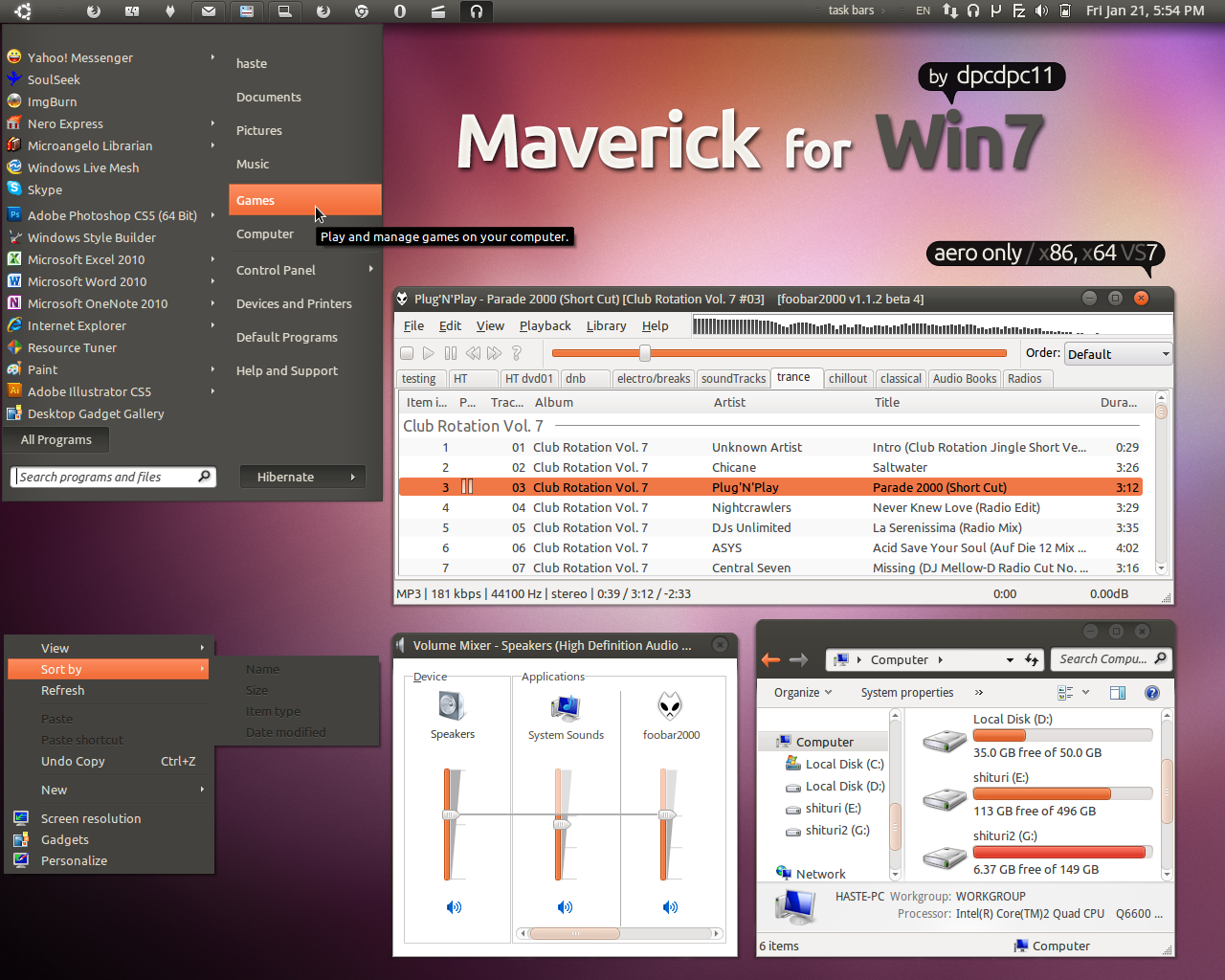Expand the explorer toolbar overflow chevron
The height and width of the screenshot is (980, 1225).
click(978, 692)
